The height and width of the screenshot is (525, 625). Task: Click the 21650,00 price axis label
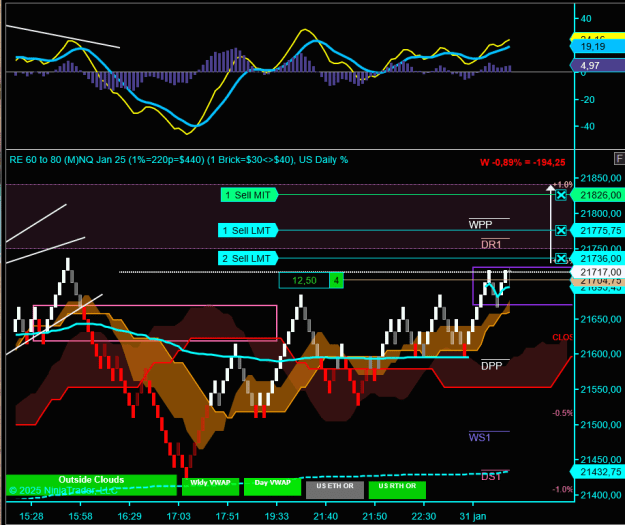601,319
